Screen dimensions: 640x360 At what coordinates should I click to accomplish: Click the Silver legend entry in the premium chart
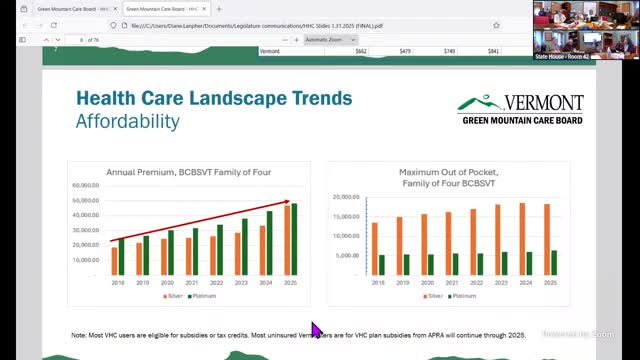pyautogui.click(x=173, y=296)
